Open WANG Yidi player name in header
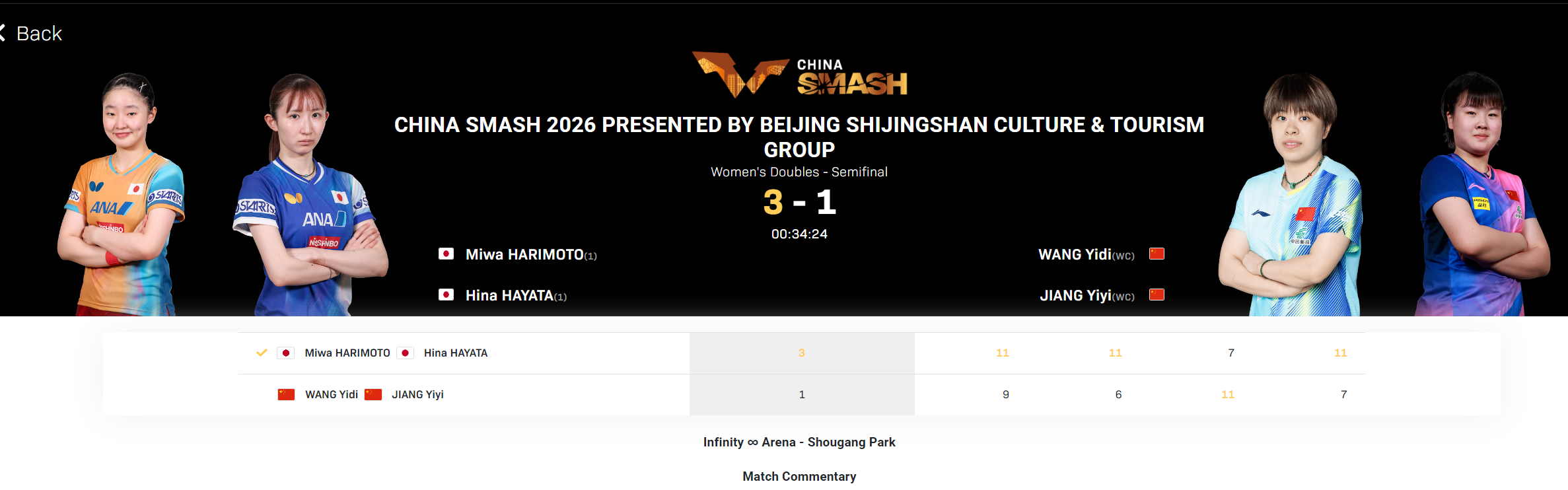1568x490 pixels. pyautogui.click(x=1075, y=254)
